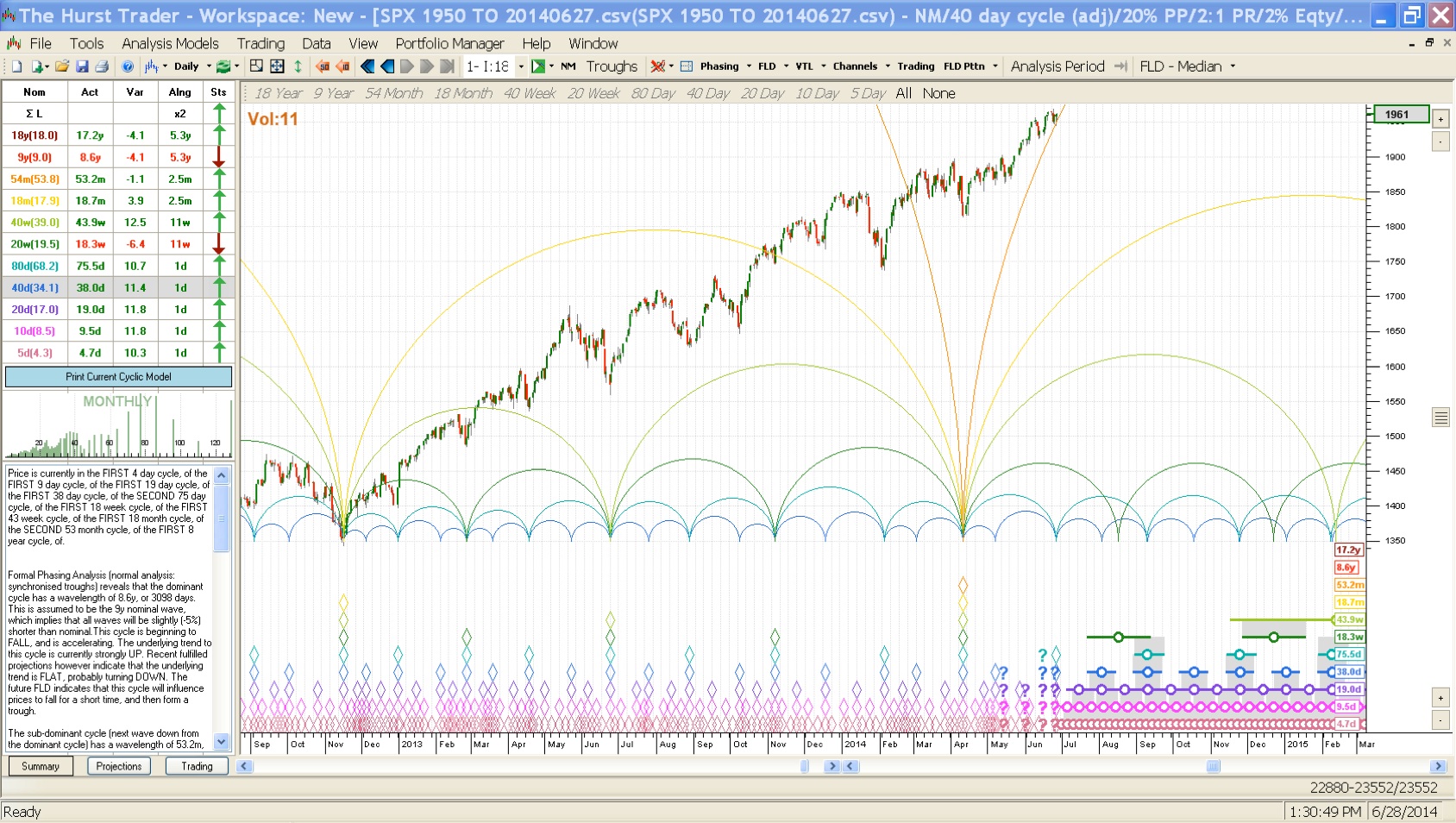Click the new document icon

16,66
